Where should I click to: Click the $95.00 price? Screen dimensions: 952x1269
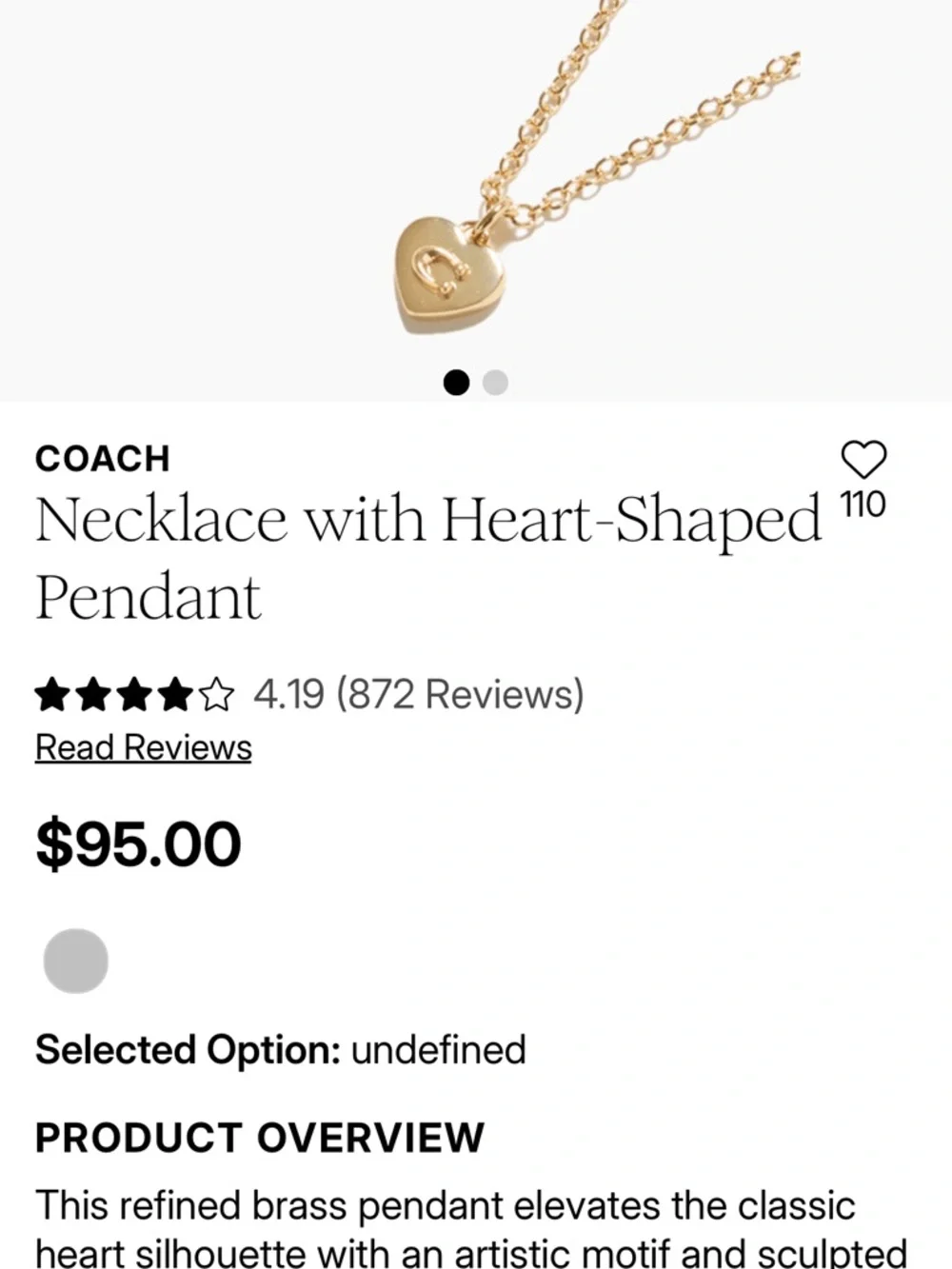click(x=139, y=844)
